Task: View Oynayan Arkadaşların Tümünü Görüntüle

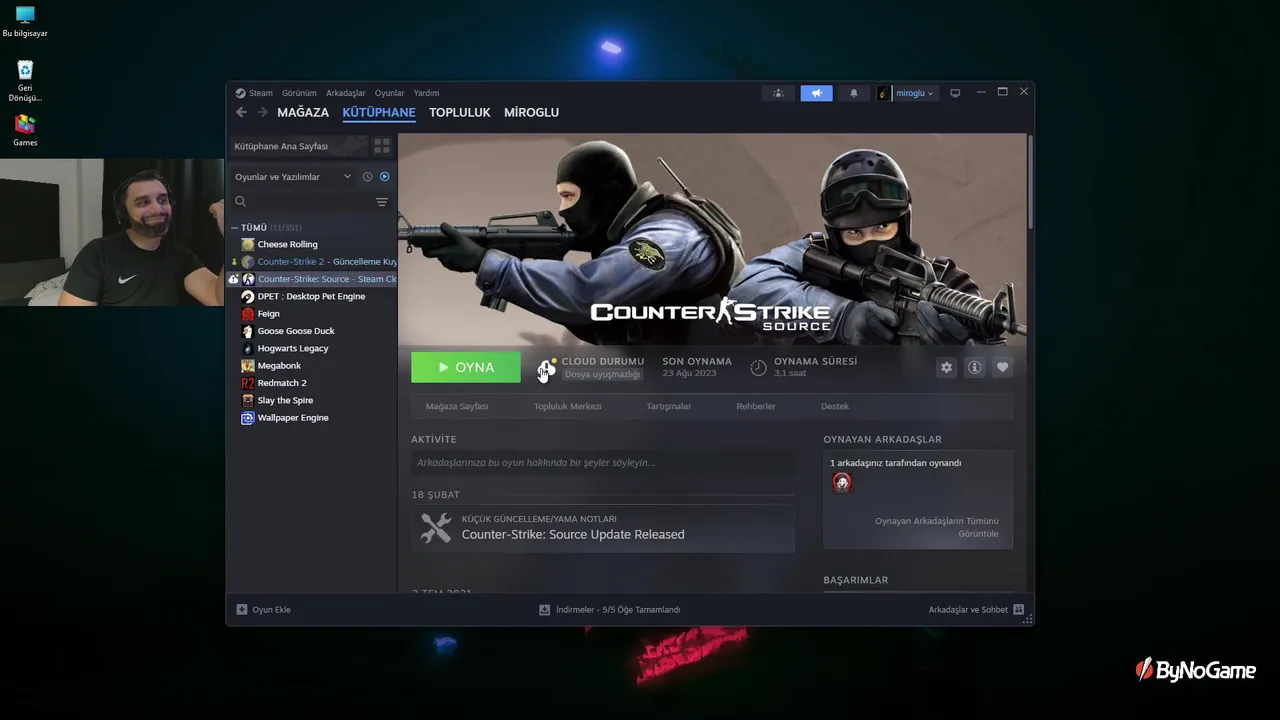Action: (936, 527)
